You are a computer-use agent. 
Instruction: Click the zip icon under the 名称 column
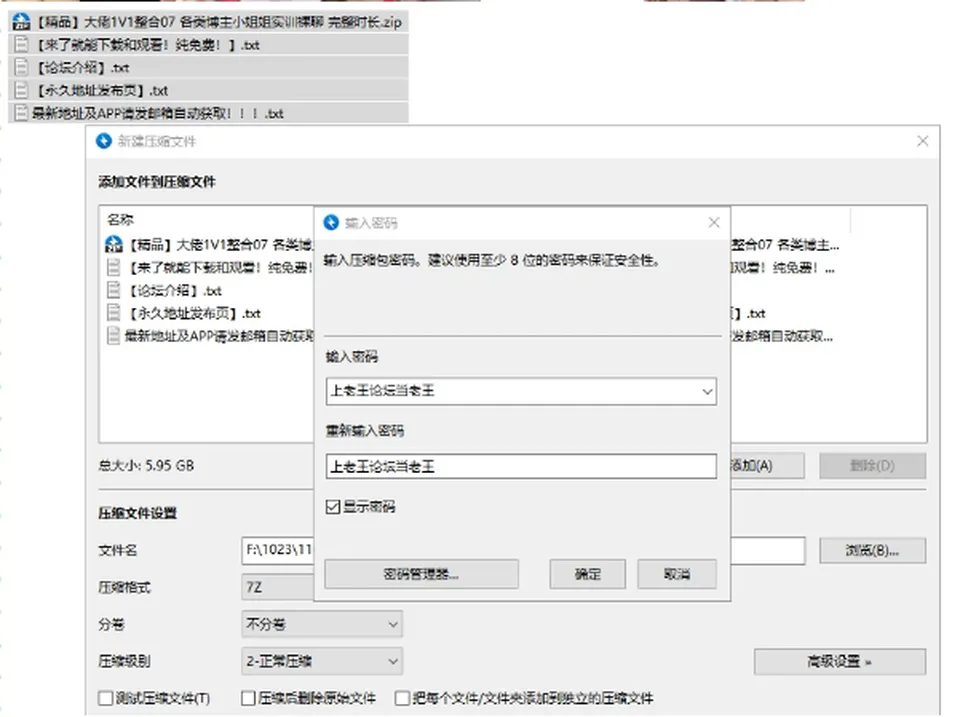click(x=114, y=244)
